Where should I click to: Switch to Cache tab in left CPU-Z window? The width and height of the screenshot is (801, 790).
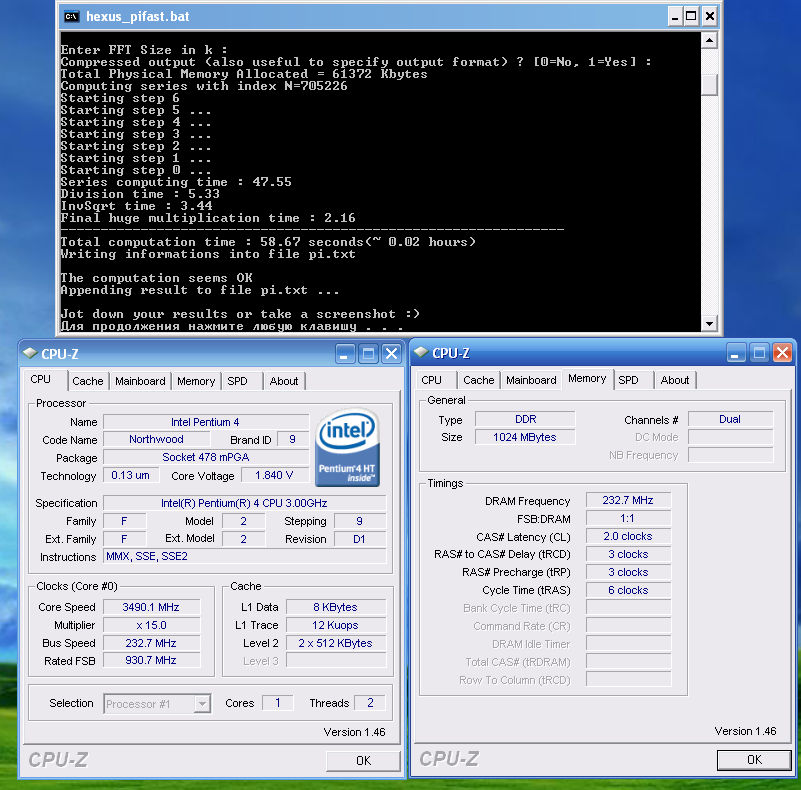tap(87, 381)
